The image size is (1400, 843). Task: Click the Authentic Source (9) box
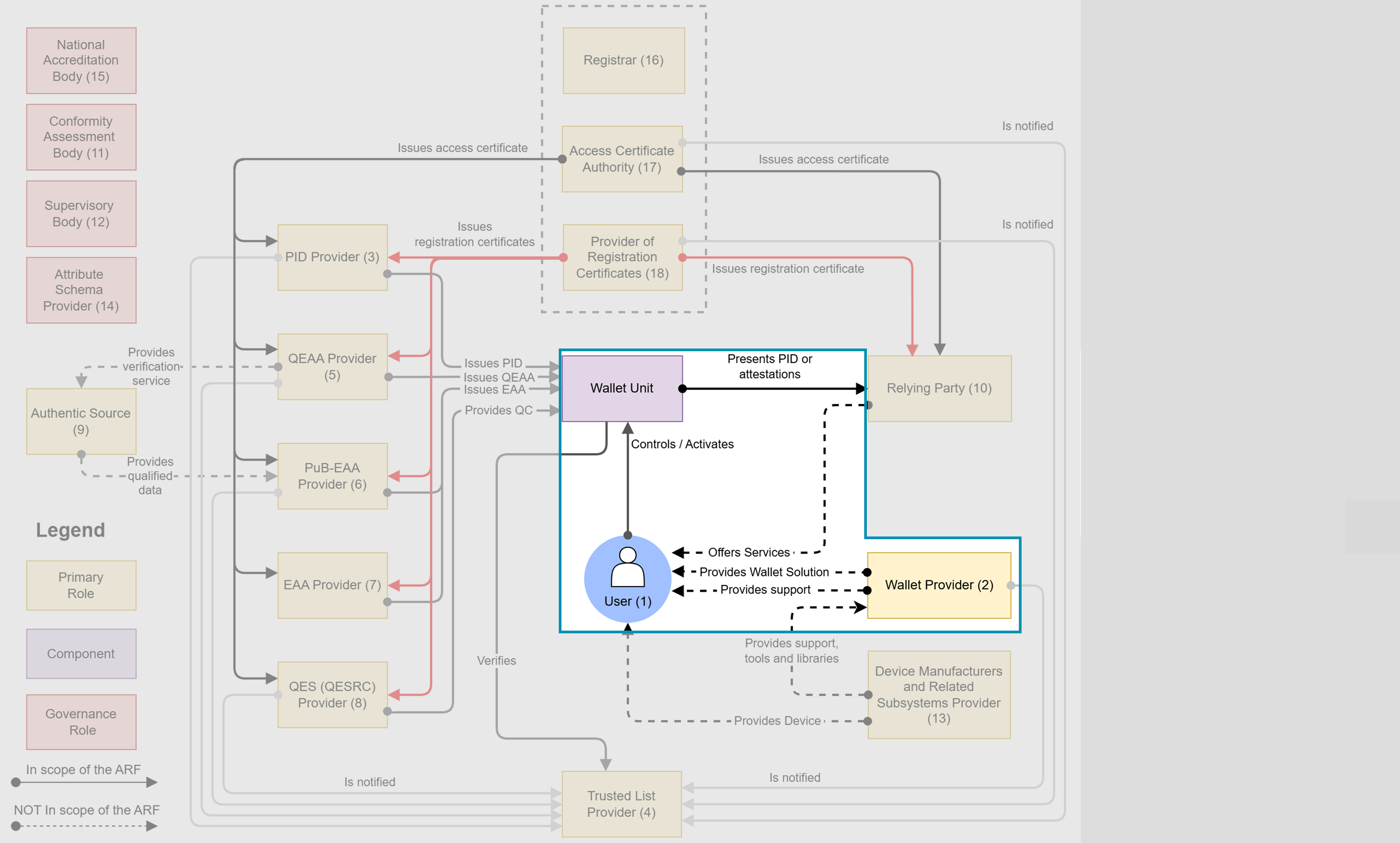[x=81, y=421]
